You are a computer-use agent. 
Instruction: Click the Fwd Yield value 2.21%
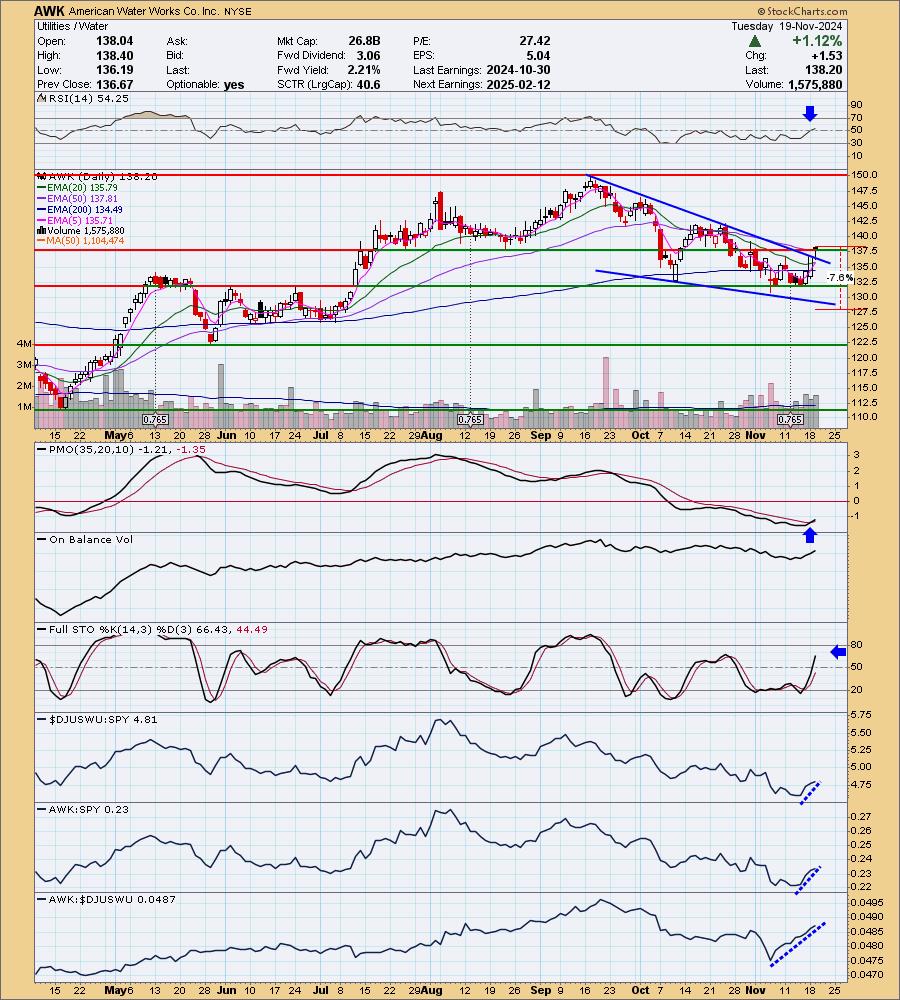[364, 70]
